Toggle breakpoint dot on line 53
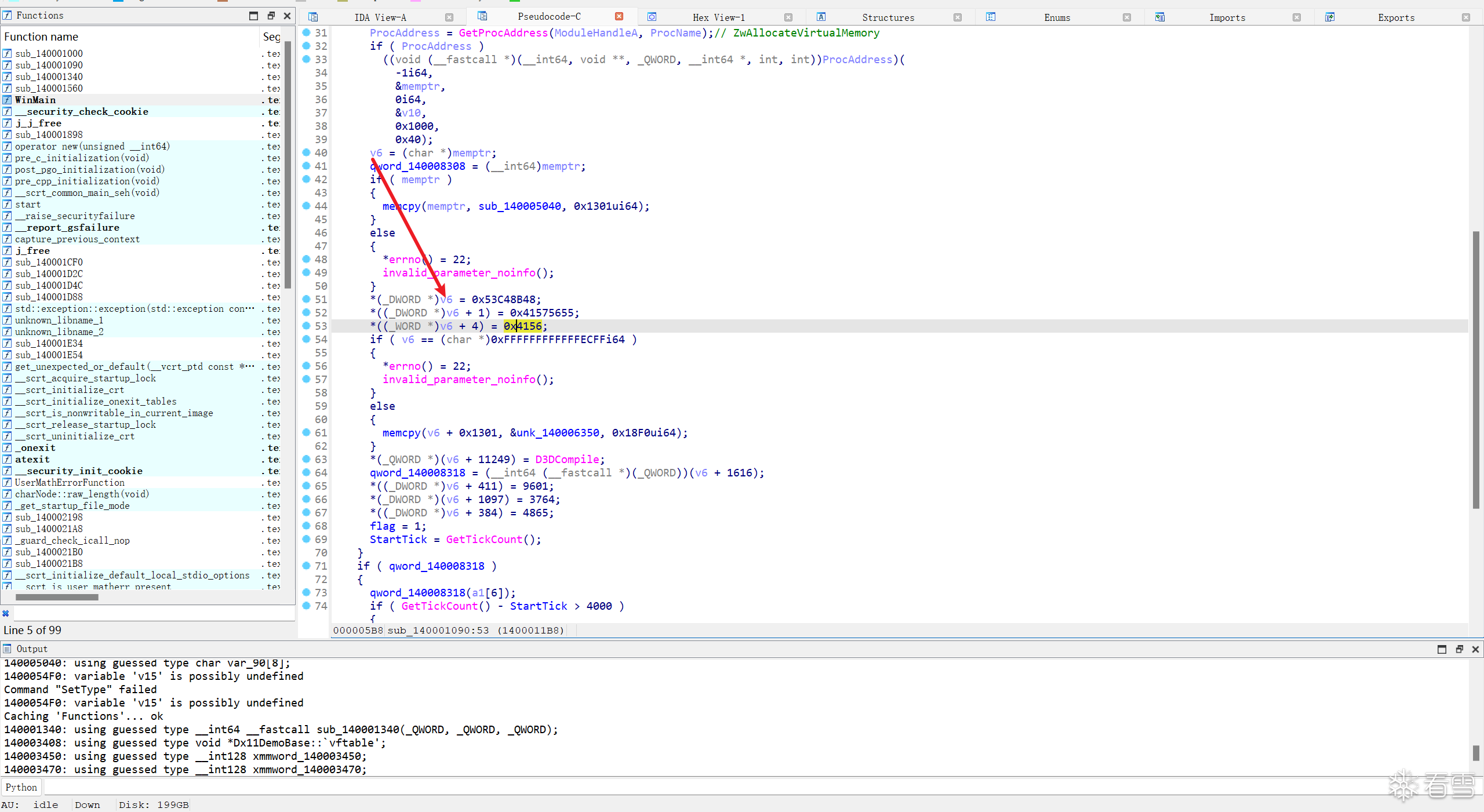 click(x=306, y=326)
